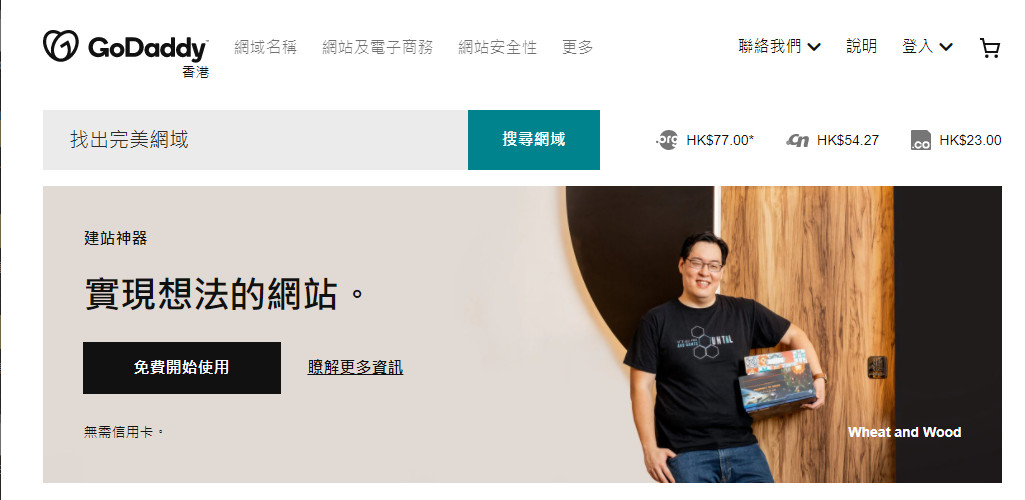Open the 網站及電子商務 menu
This screenshot has width=1025, height=500.
point(377,47)
